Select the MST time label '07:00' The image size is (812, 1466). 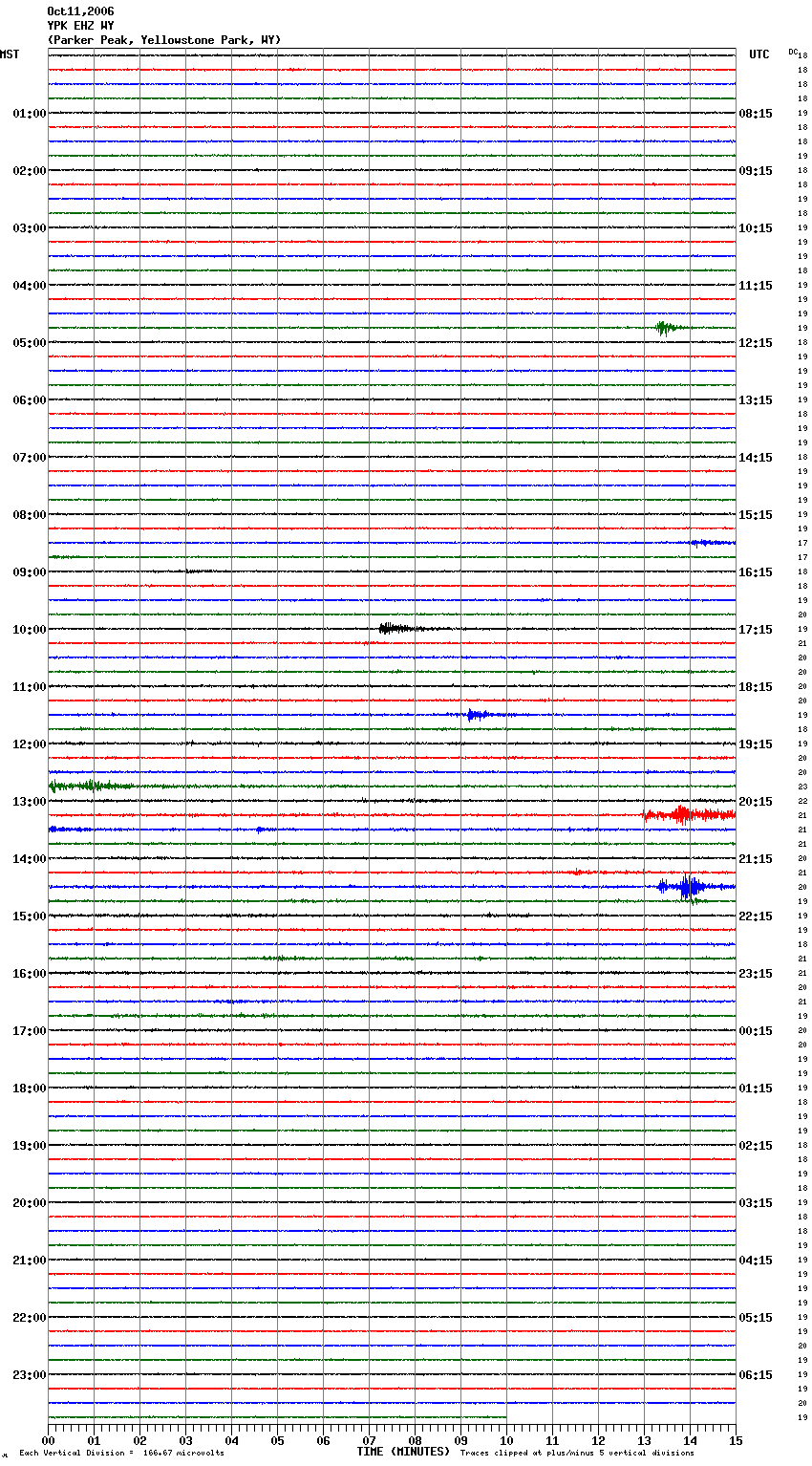(x=30, y=458)
